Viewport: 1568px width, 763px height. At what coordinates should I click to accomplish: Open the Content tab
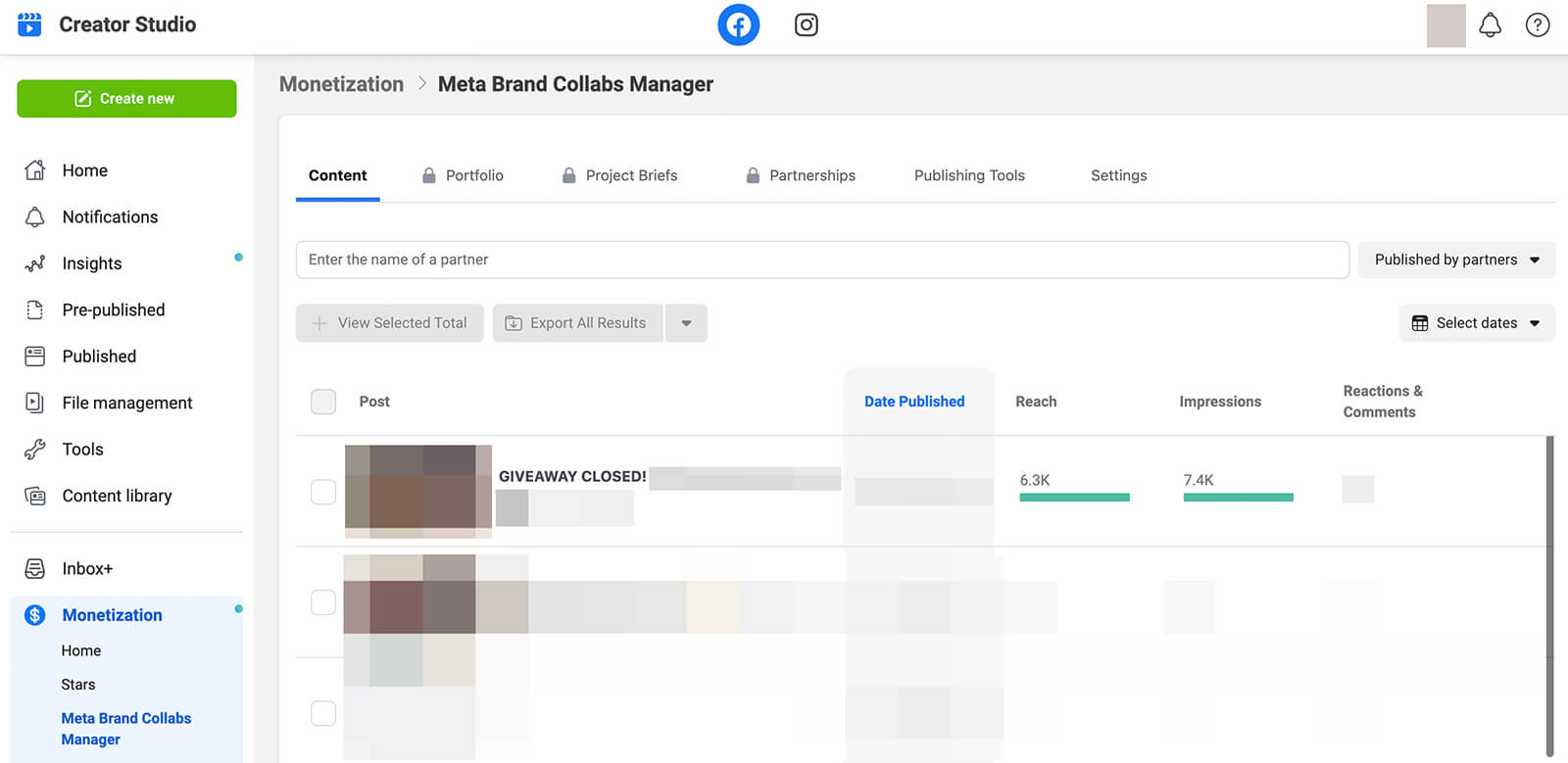[337, 176]
